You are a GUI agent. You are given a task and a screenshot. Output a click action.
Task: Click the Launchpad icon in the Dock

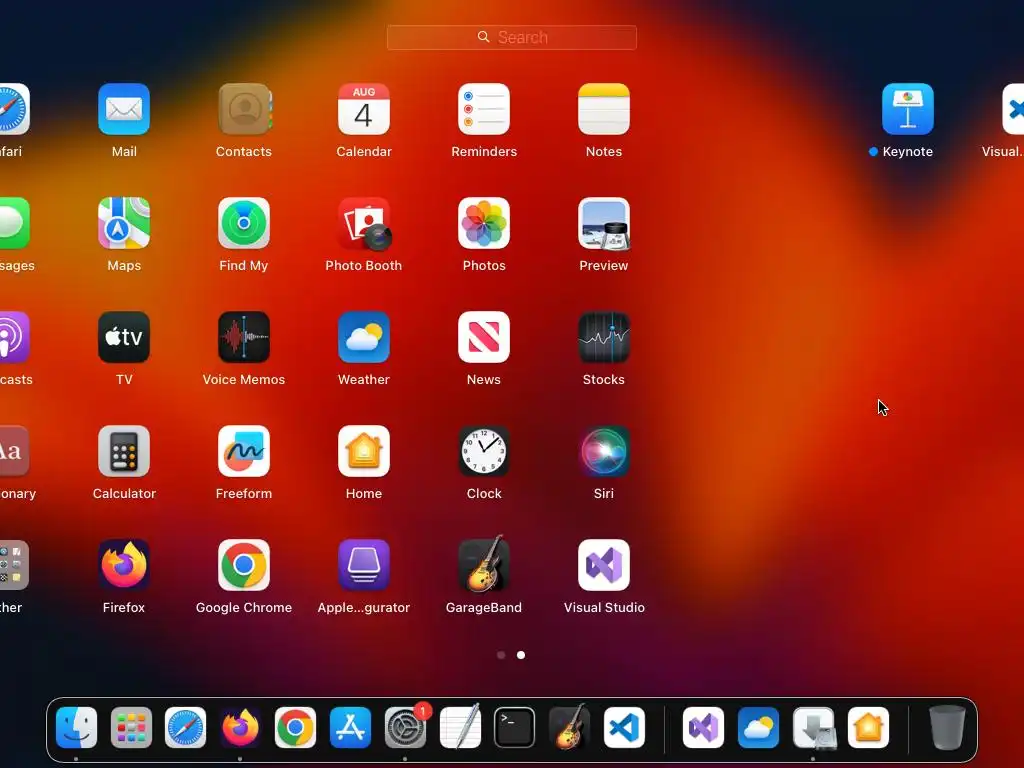point(131,728)
